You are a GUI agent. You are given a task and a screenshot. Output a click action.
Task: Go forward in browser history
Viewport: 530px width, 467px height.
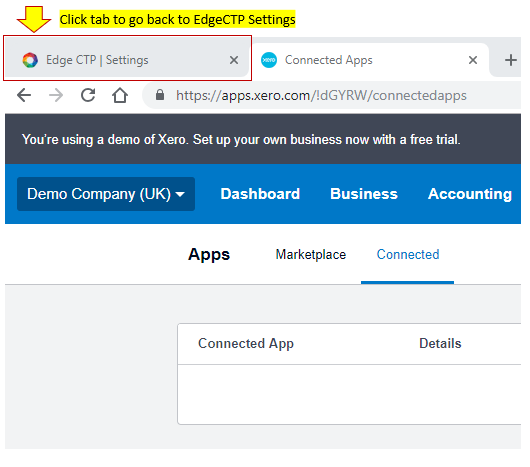click(x=56, y=95)
